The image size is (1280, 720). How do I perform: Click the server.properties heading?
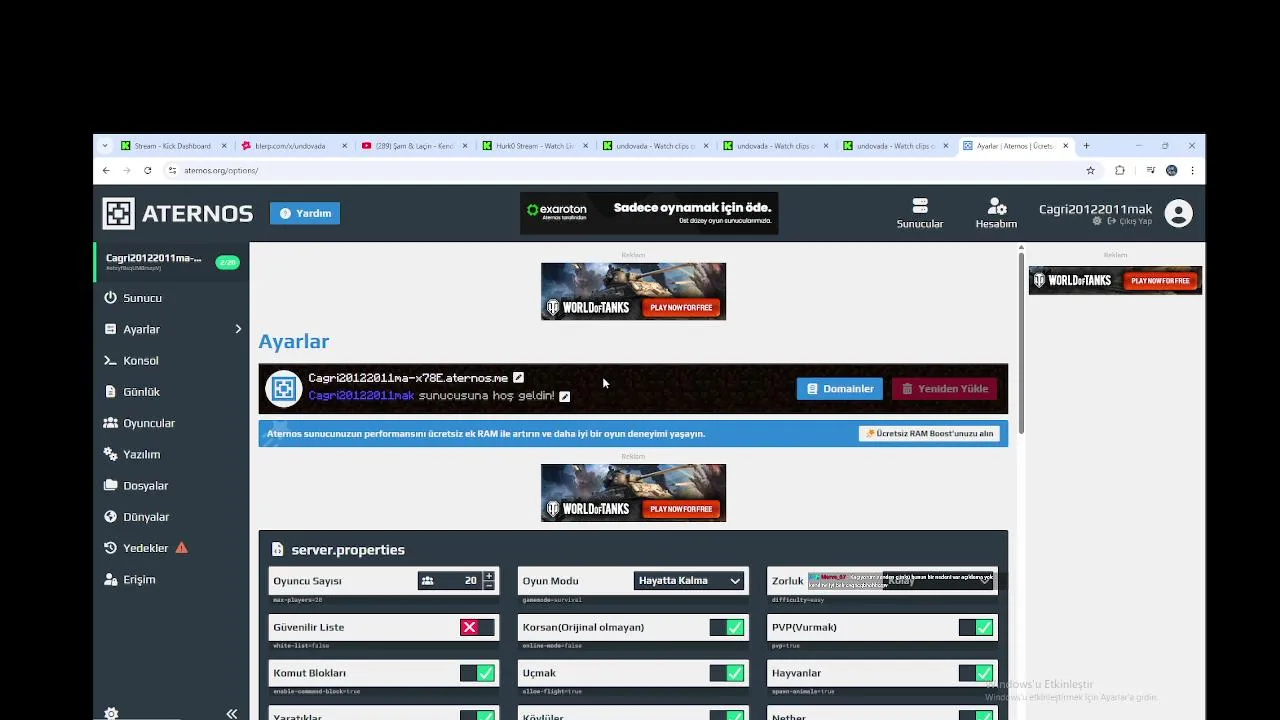tap(348, 550)
